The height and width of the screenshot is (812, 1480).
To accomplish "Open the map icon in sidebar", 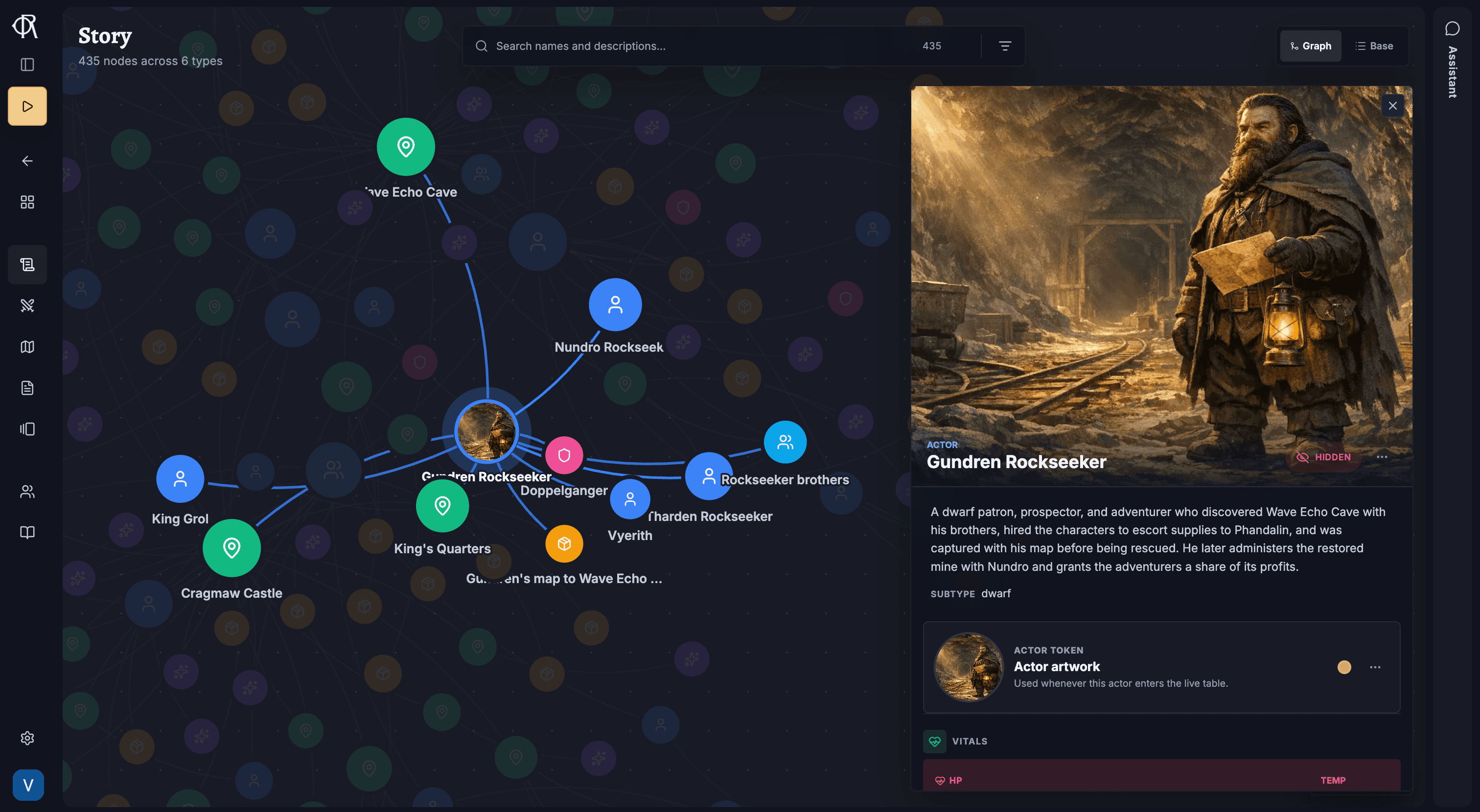I will click(27, 347).
